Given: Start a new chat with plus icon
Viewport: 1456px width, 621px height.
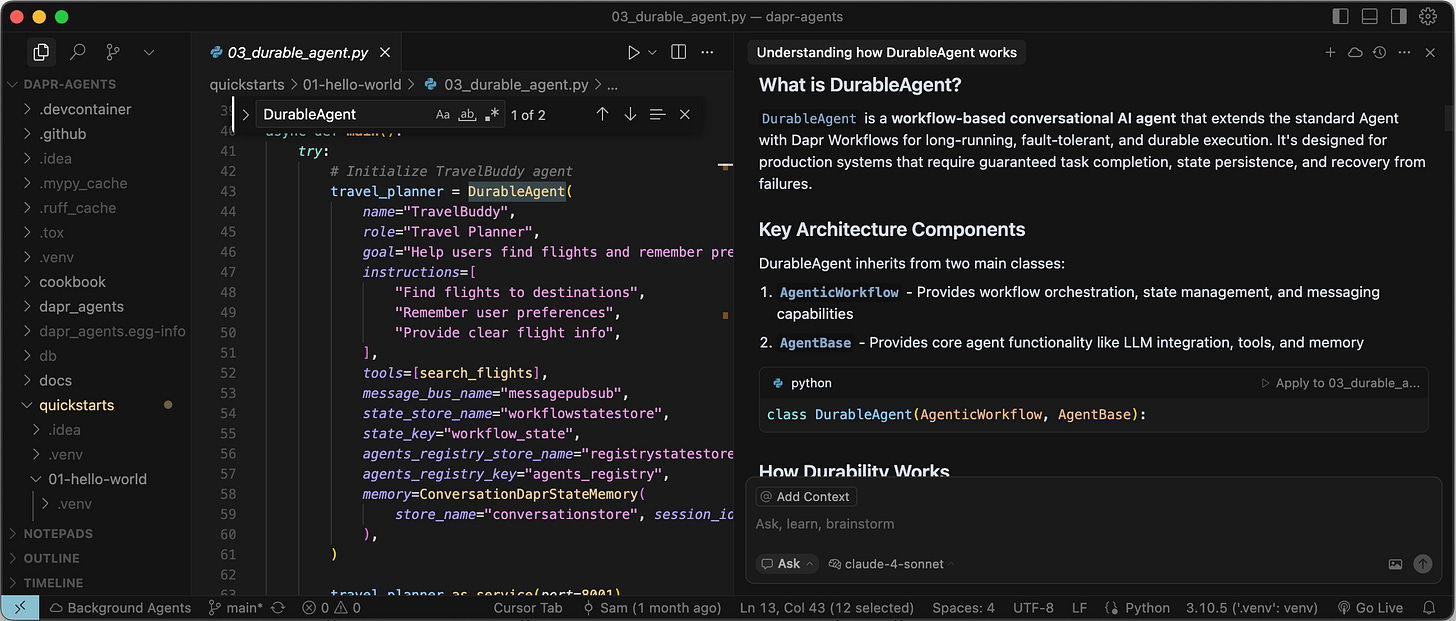Looking at the screenshot, I should point(1330,52).
